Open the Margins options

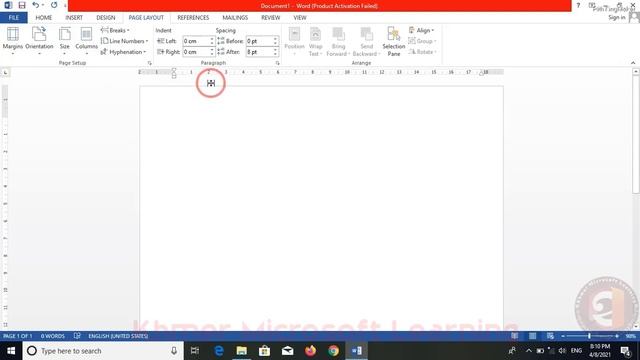(x=13, y=41)
